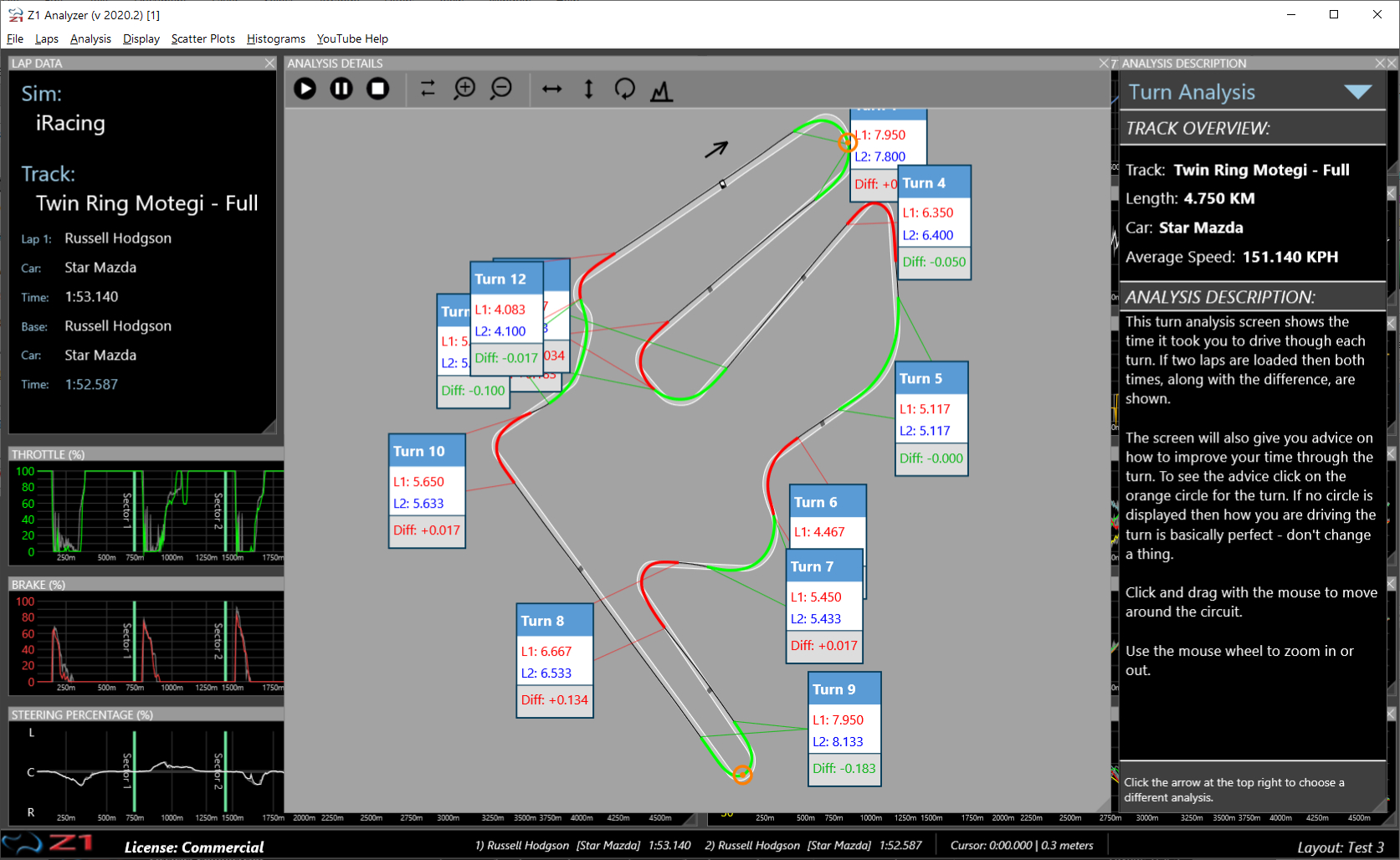This screenshot has width=1400, height=860.
Task: Select the Turn 12 info box header
Action: coord(506,279)
